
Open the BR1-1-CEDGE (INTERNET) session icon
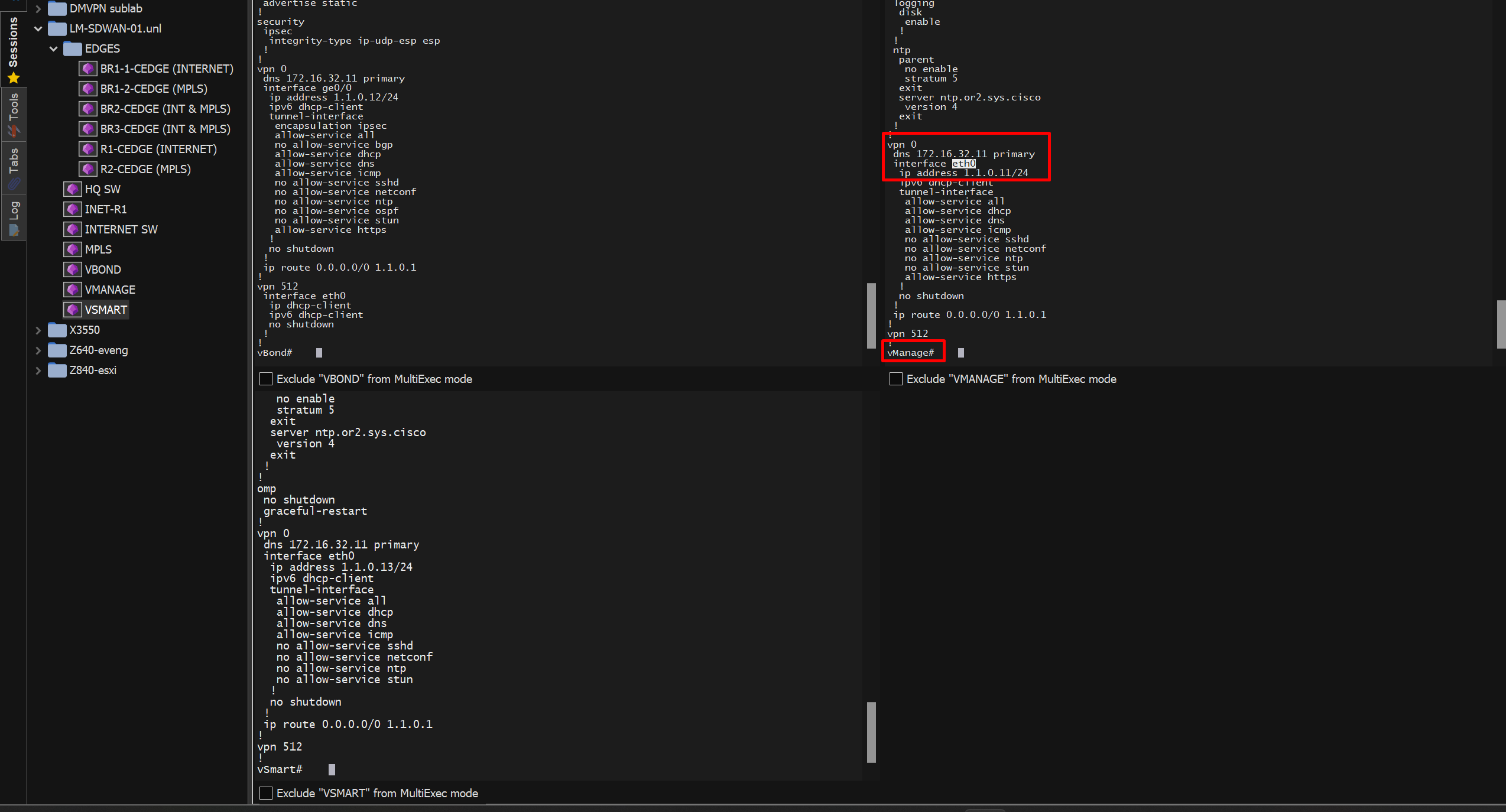pyautogui.click(x=87, y=69)
